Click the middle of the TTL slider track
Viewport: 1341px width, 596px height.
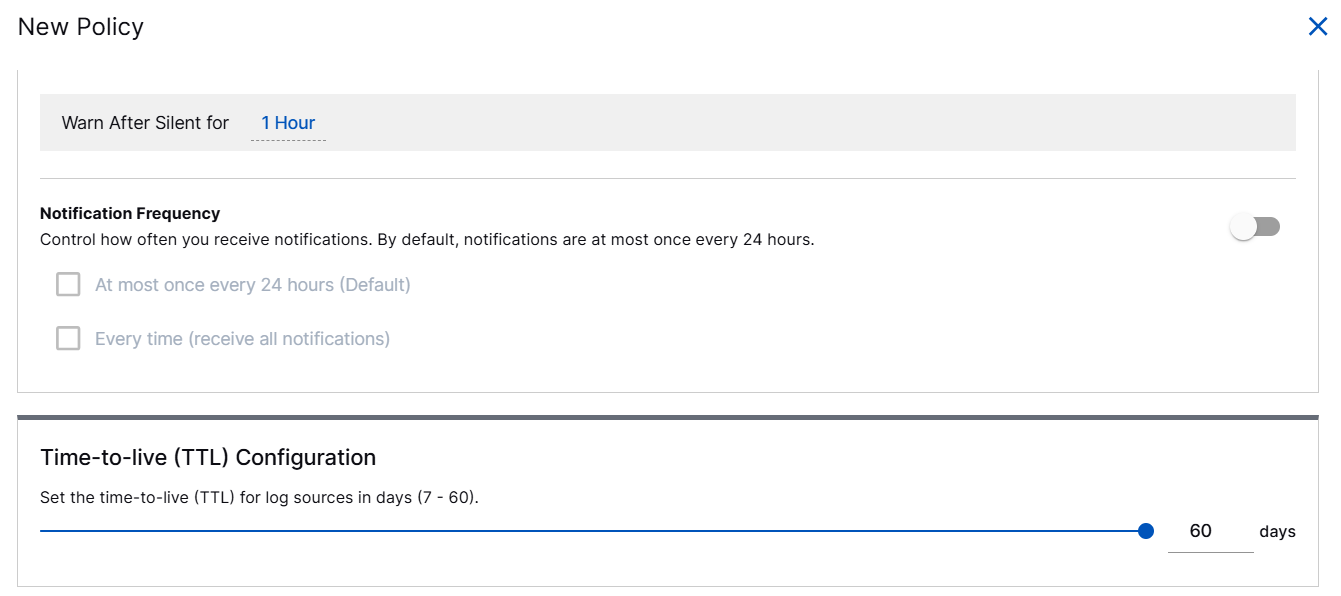pos(593,531)
